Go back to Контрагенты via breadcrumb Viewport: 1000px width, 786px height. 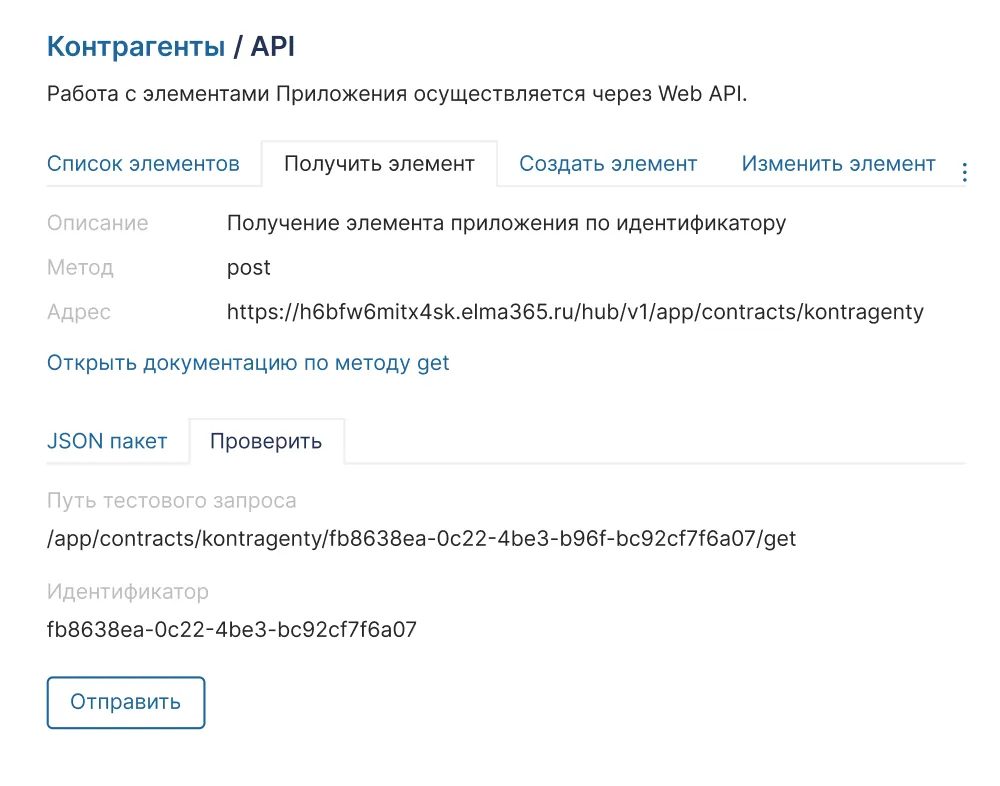[x=136, y=46]
